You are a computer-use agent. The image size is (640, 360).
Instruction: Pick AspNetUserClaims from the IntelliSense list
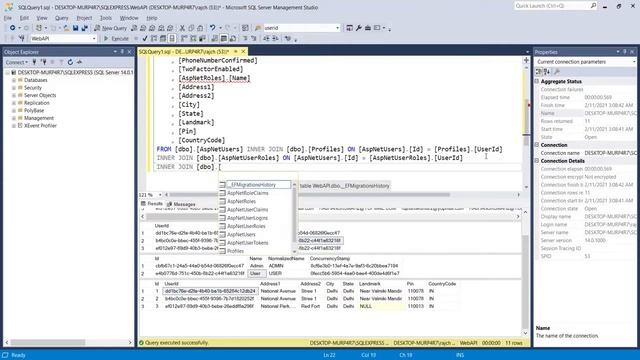[247, 209]
